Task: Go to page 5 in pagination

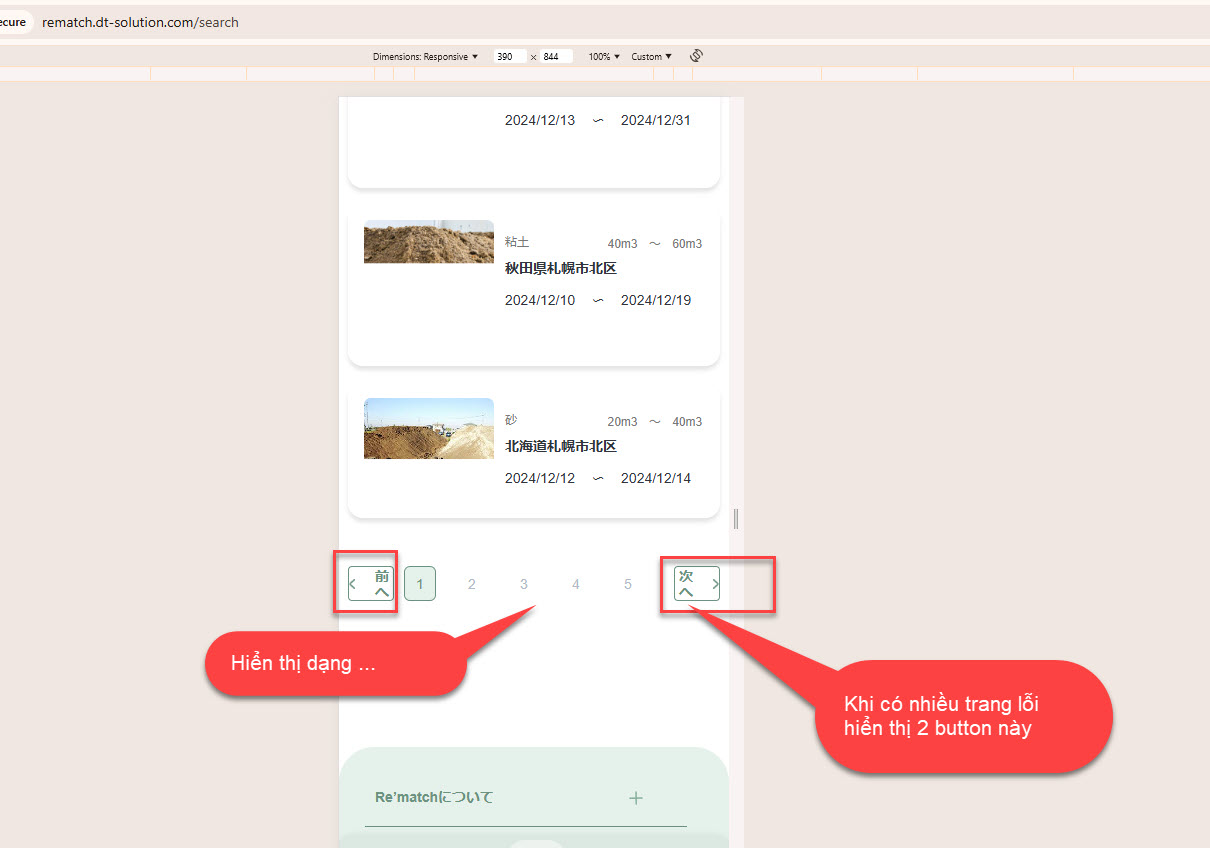Action: (x=628, y=584)
